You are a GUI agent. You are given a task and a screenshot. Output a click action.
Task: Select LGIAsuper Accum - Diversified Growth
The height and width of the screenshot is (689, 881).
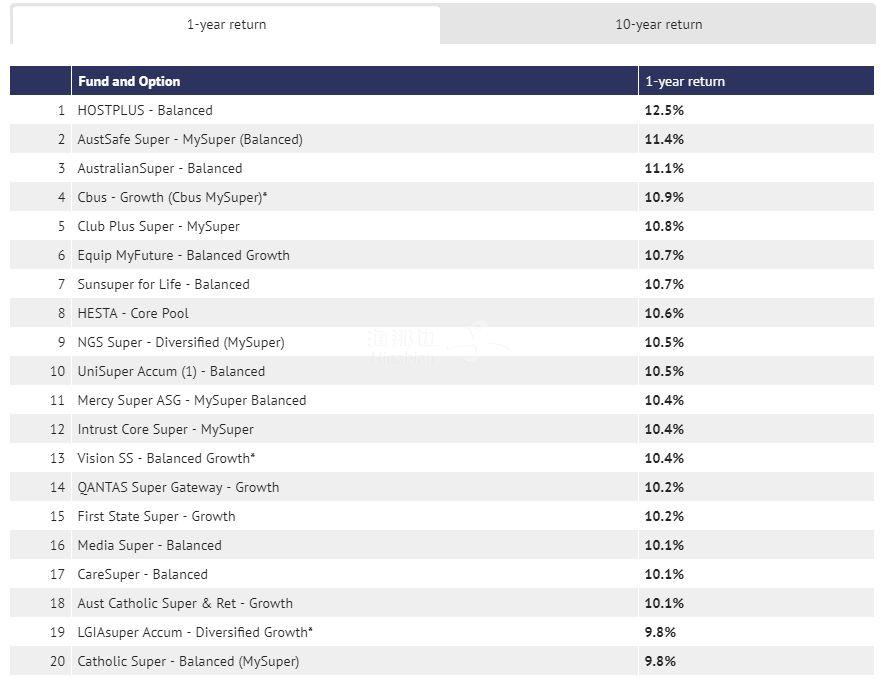point(195,632)
